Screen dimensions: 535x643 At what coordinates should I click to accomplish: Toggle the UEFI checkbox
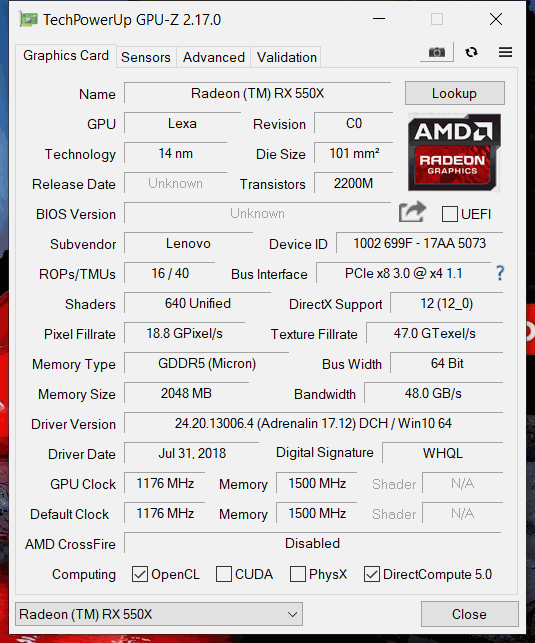click(449, 214)
